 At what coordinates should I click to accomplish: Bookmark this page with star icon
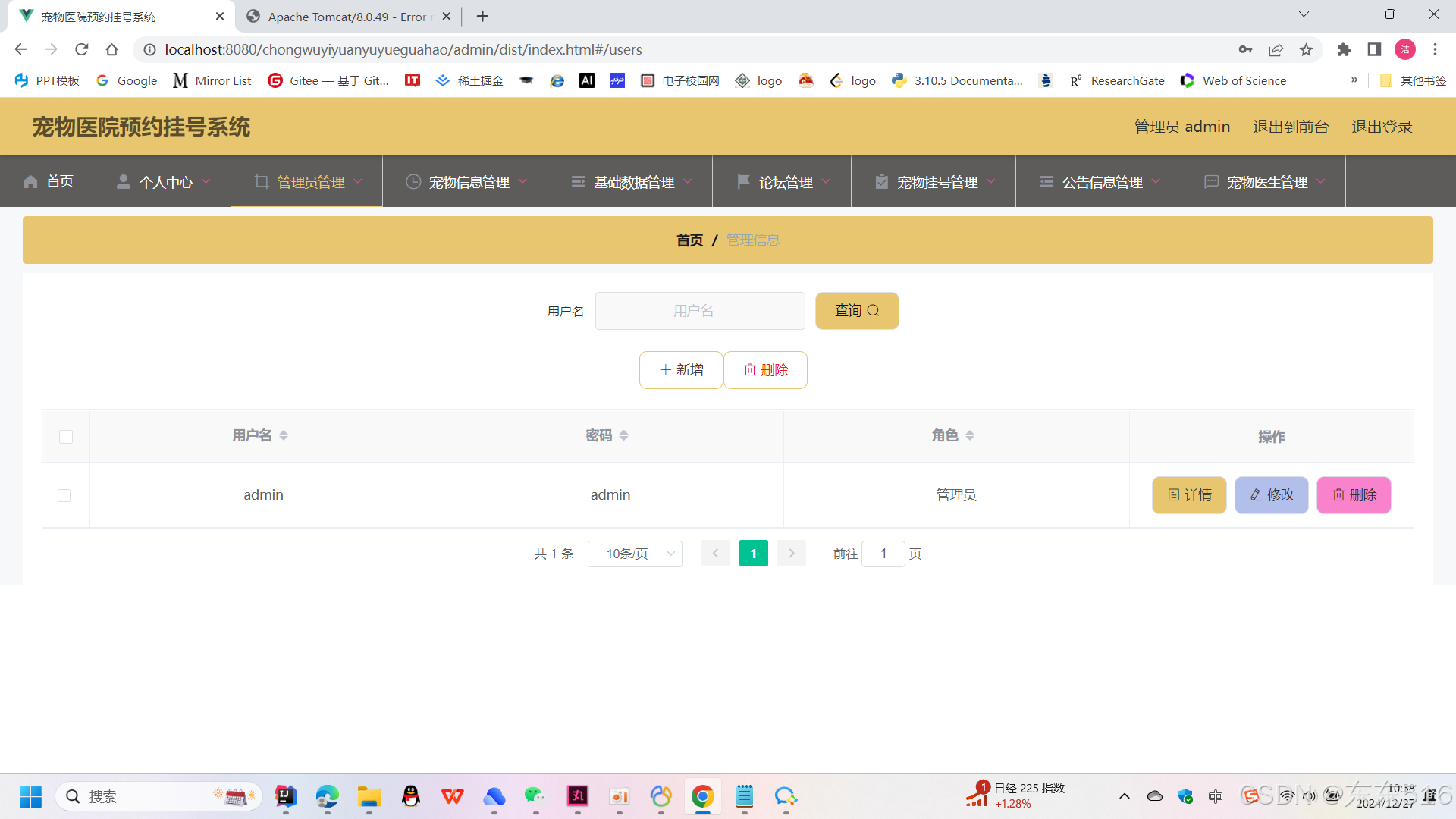click(1306, 50)
